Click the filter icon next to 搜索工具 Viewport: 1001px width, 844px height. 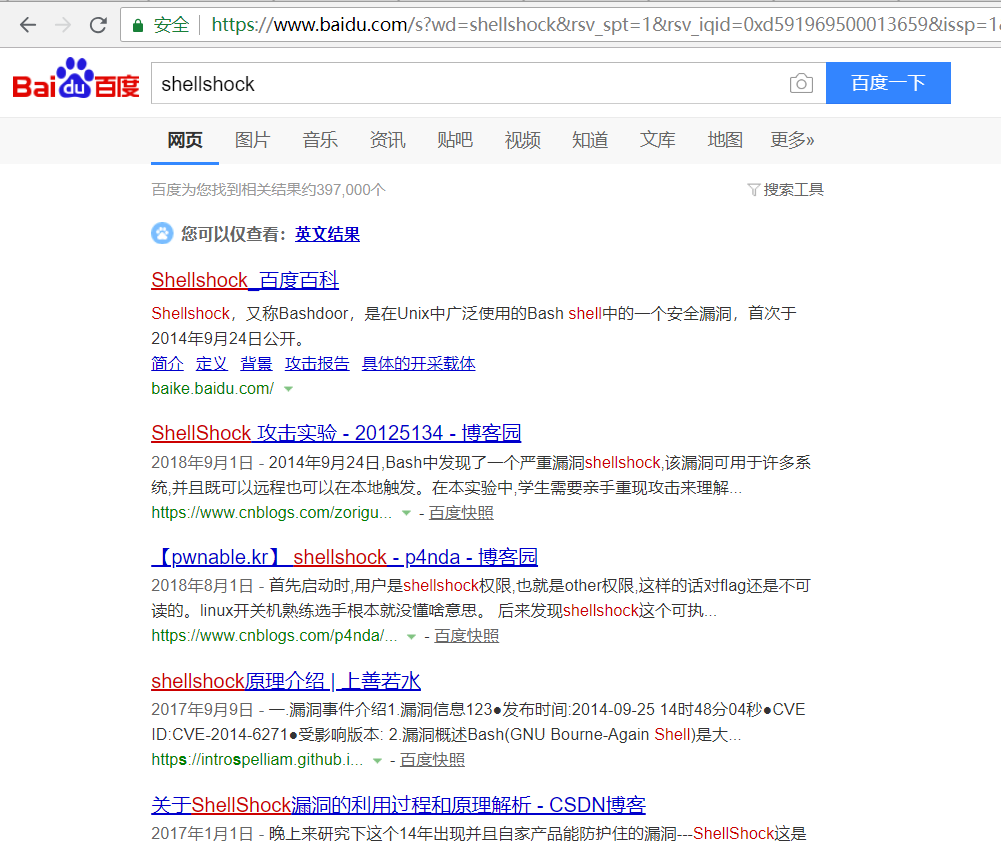pyautogui.click(x=753, y=190)
